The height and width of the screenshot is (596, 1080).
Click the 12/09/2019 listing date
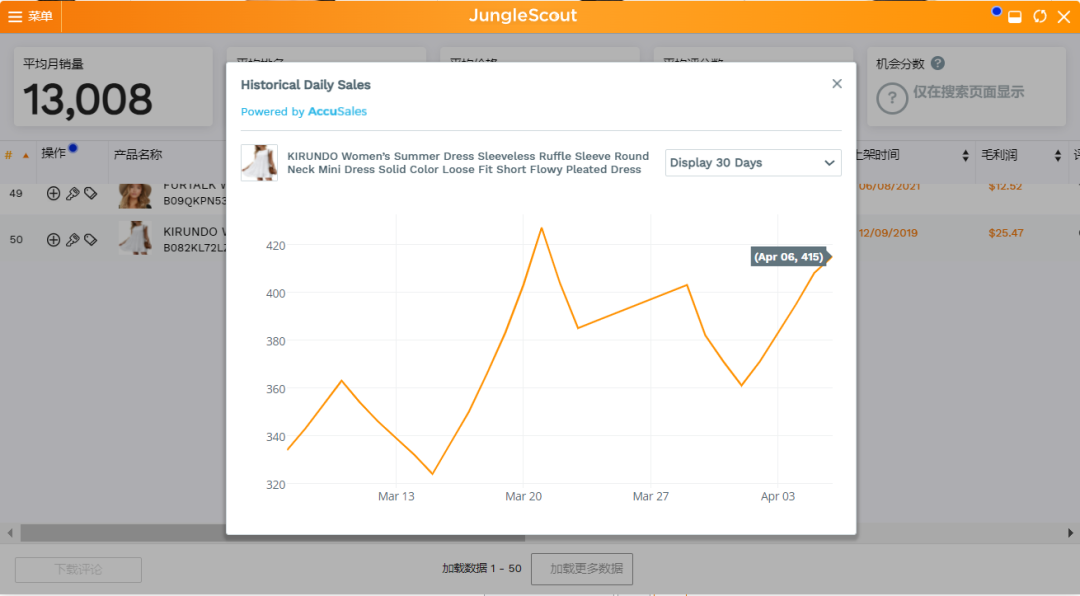point(888,233)
